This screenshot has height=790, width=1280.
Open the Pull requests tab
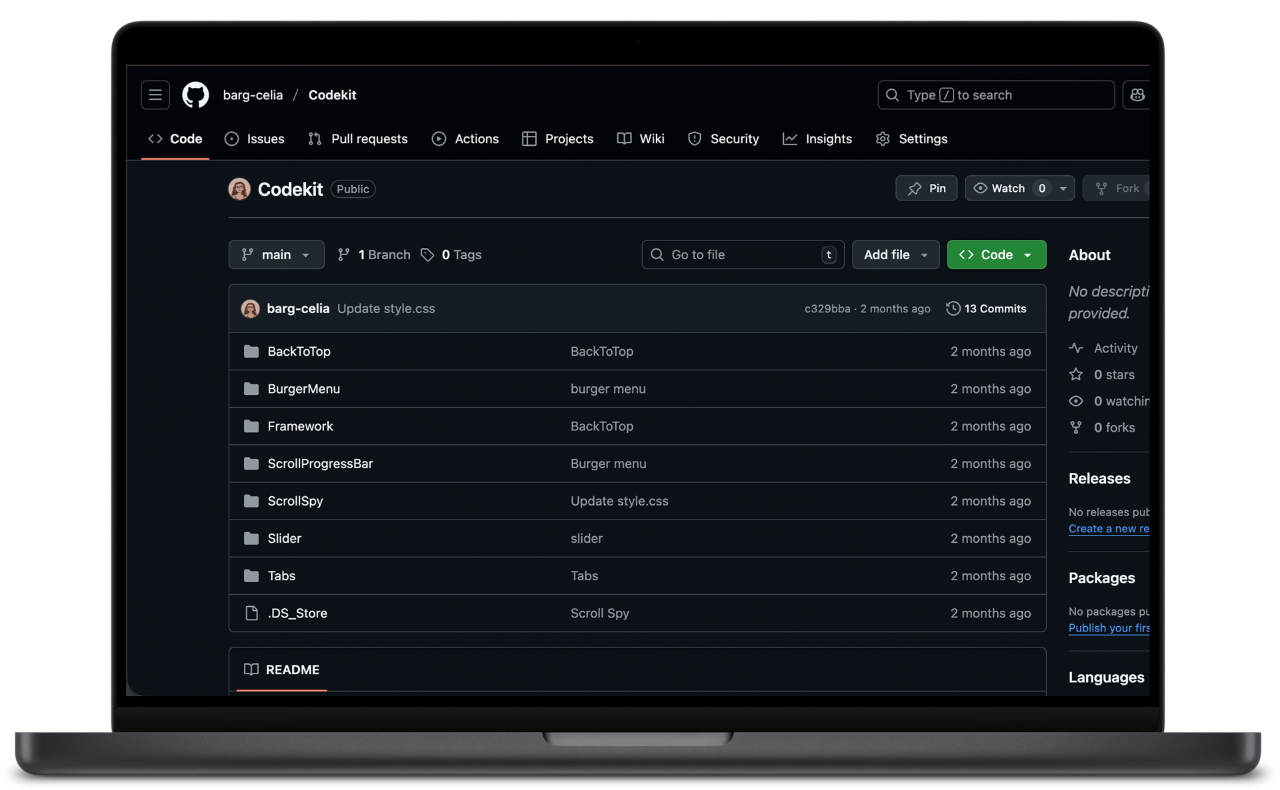358,139
